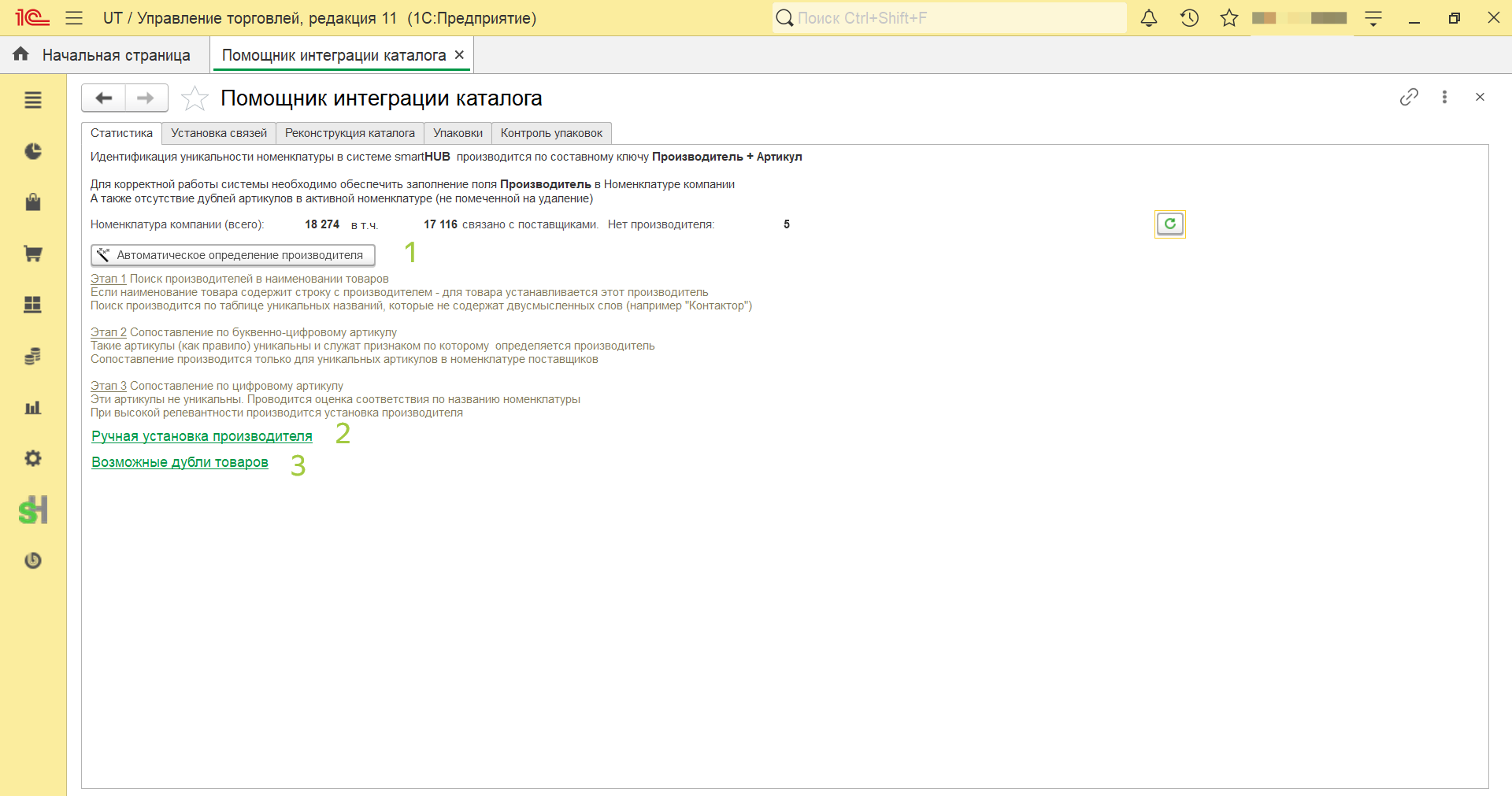Open Контроль упаковок tab
This screenshot has height=796, width=1512.
click(551, 133)
